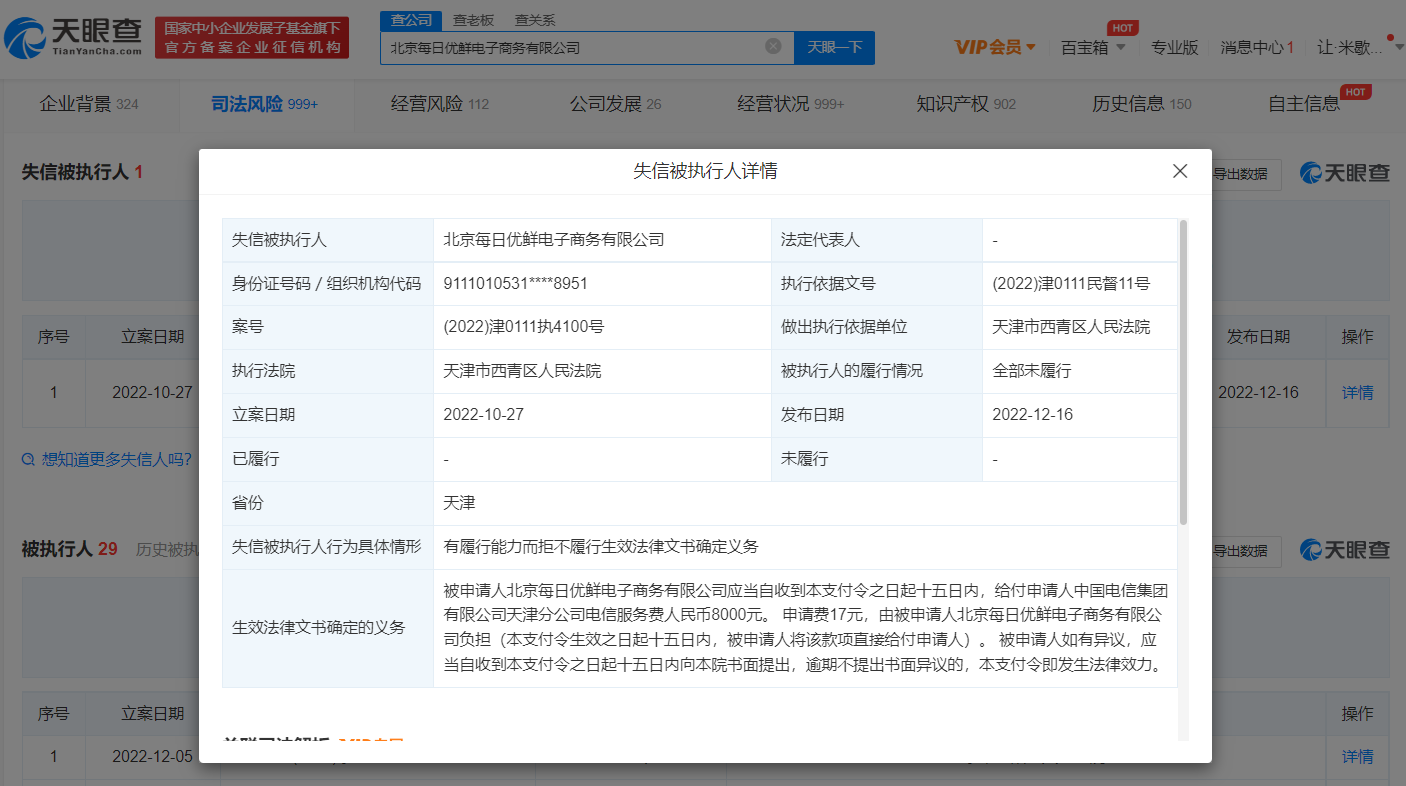
Task: Open the 历史信息 tab
Action: tap(1142, 104)
